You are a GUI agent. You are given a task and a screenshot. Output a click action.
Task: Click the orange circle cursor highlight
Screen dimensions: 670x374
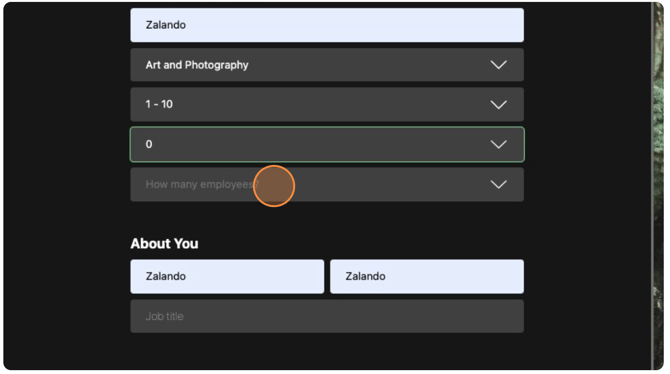274,186
